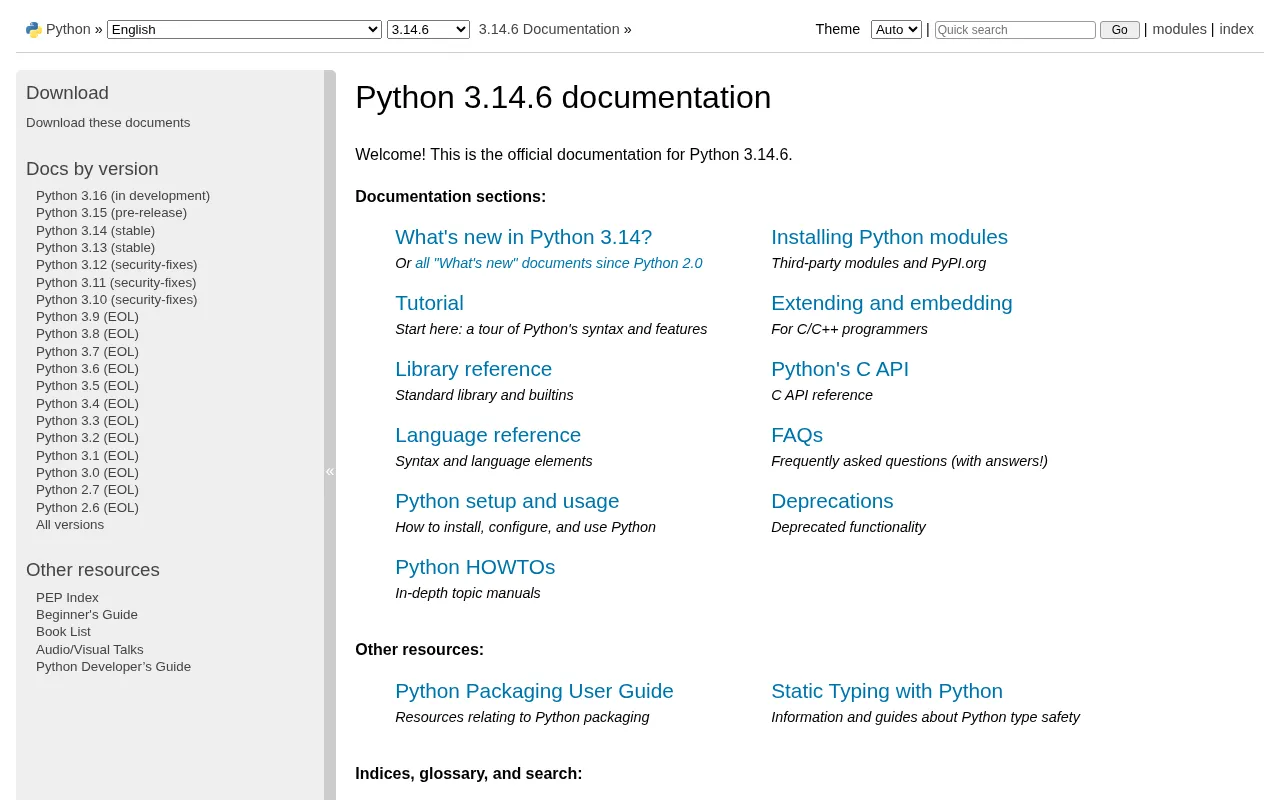Open the Library reference section
1280x800 pixels.
(x=473, y=369)
